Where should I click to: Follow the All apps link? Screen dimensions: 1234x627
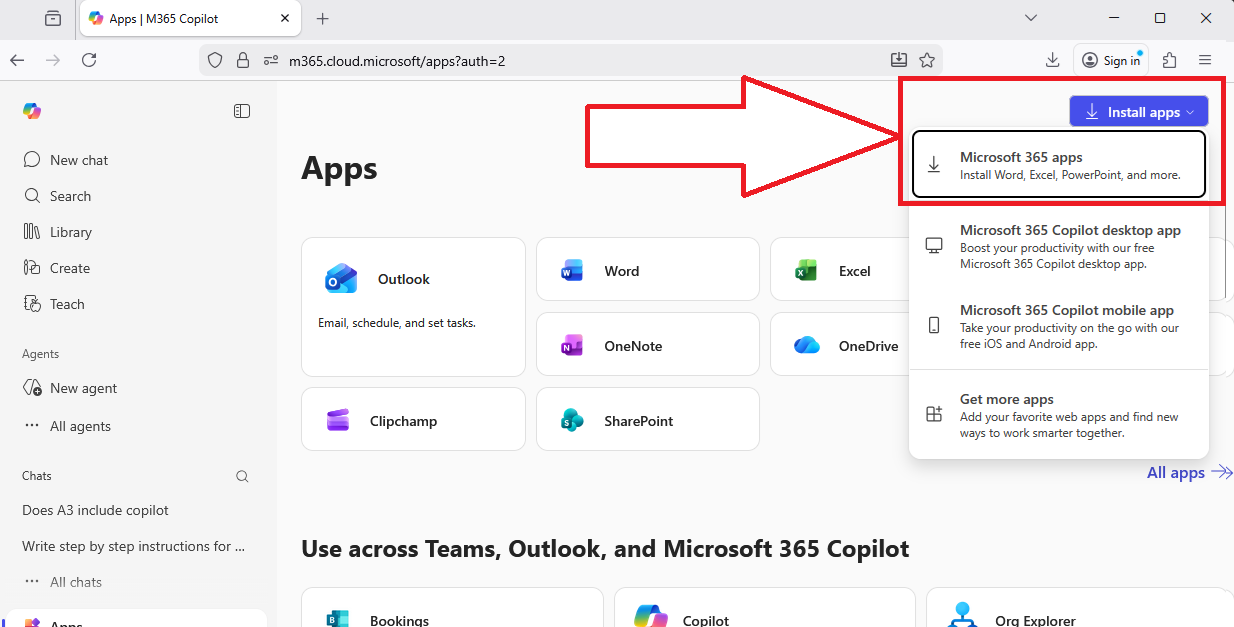coord(1178,472)
